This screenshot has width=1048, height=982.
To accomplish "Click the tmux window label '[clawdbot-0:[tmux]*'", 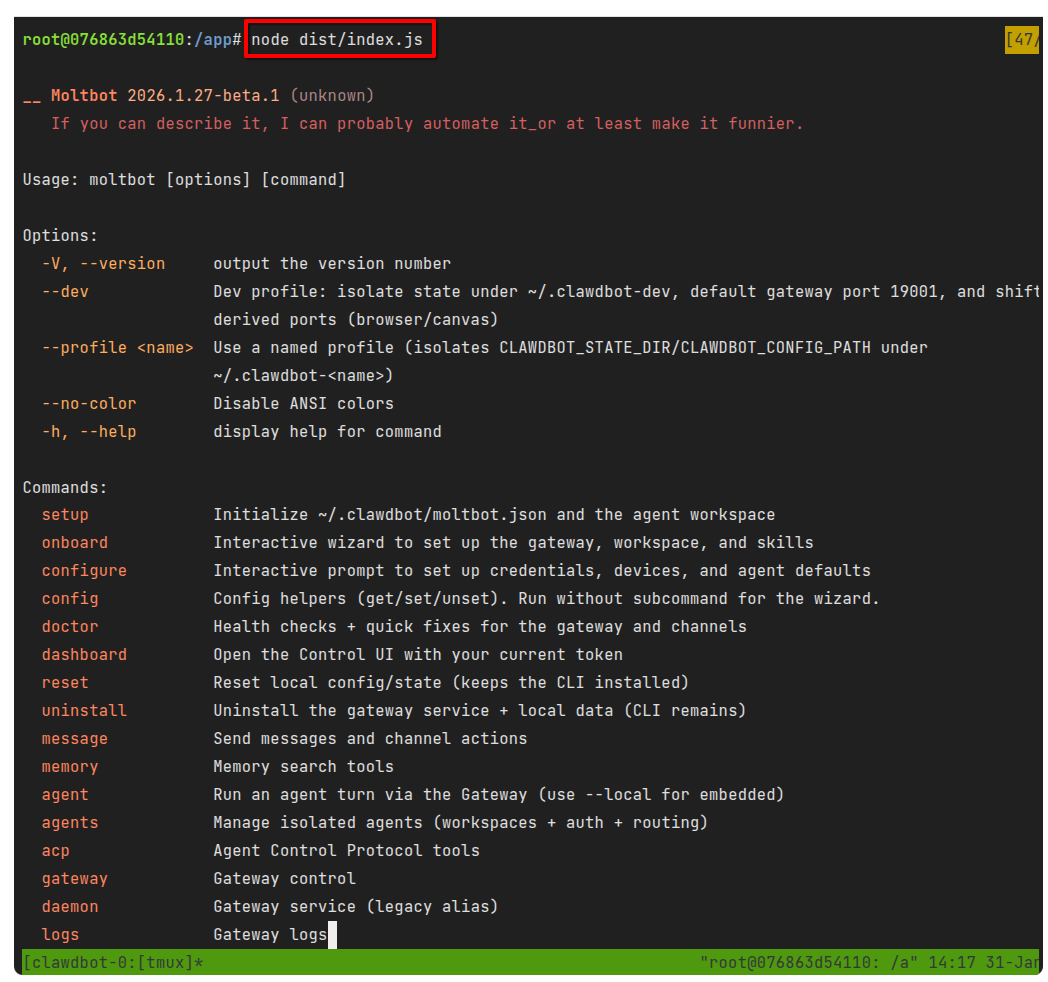I will point(113,963).
